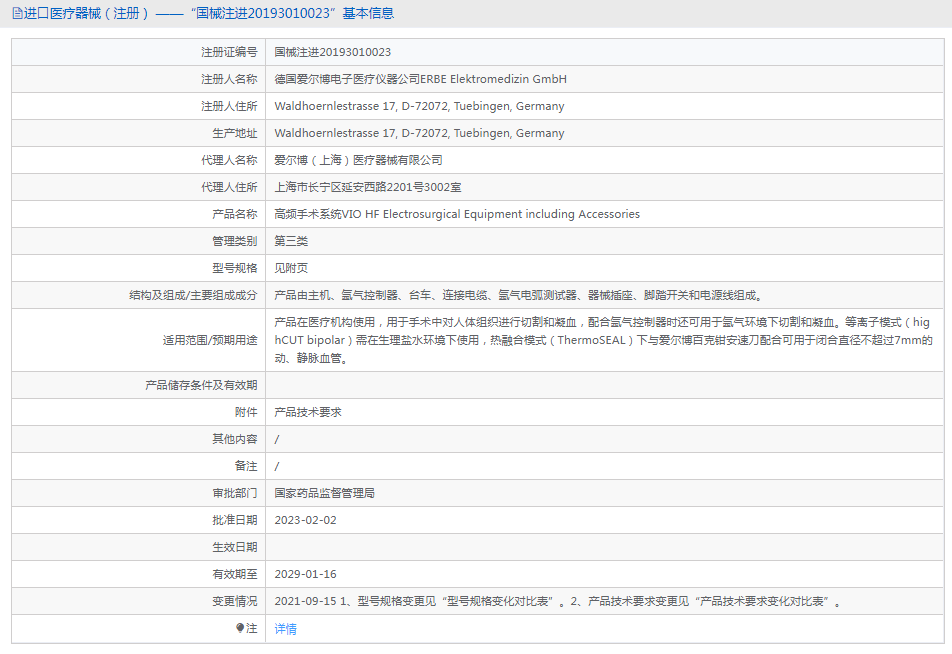This screenshot has height=654, width=952.
Task: Click the 有效期至 value 2029-01-16
Action: 305,574
